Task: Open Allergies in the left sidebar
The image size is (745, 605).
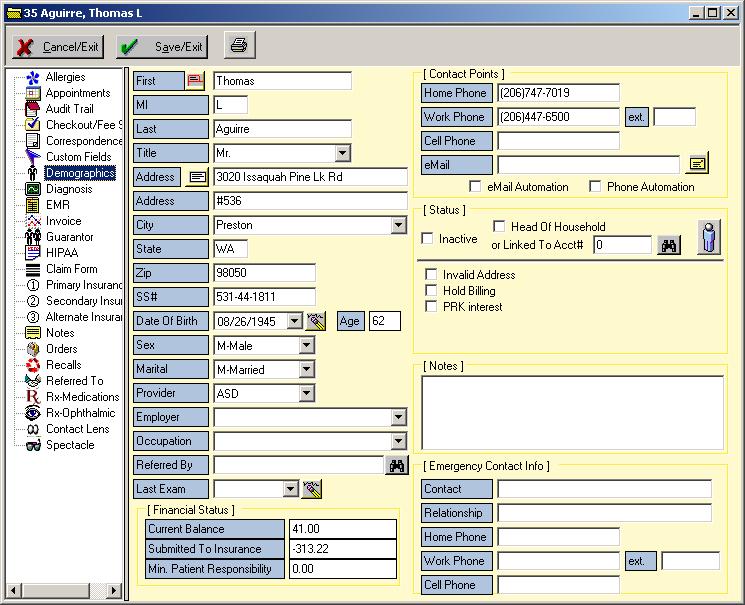Action: pyautogui.click(x=65, y=77)
